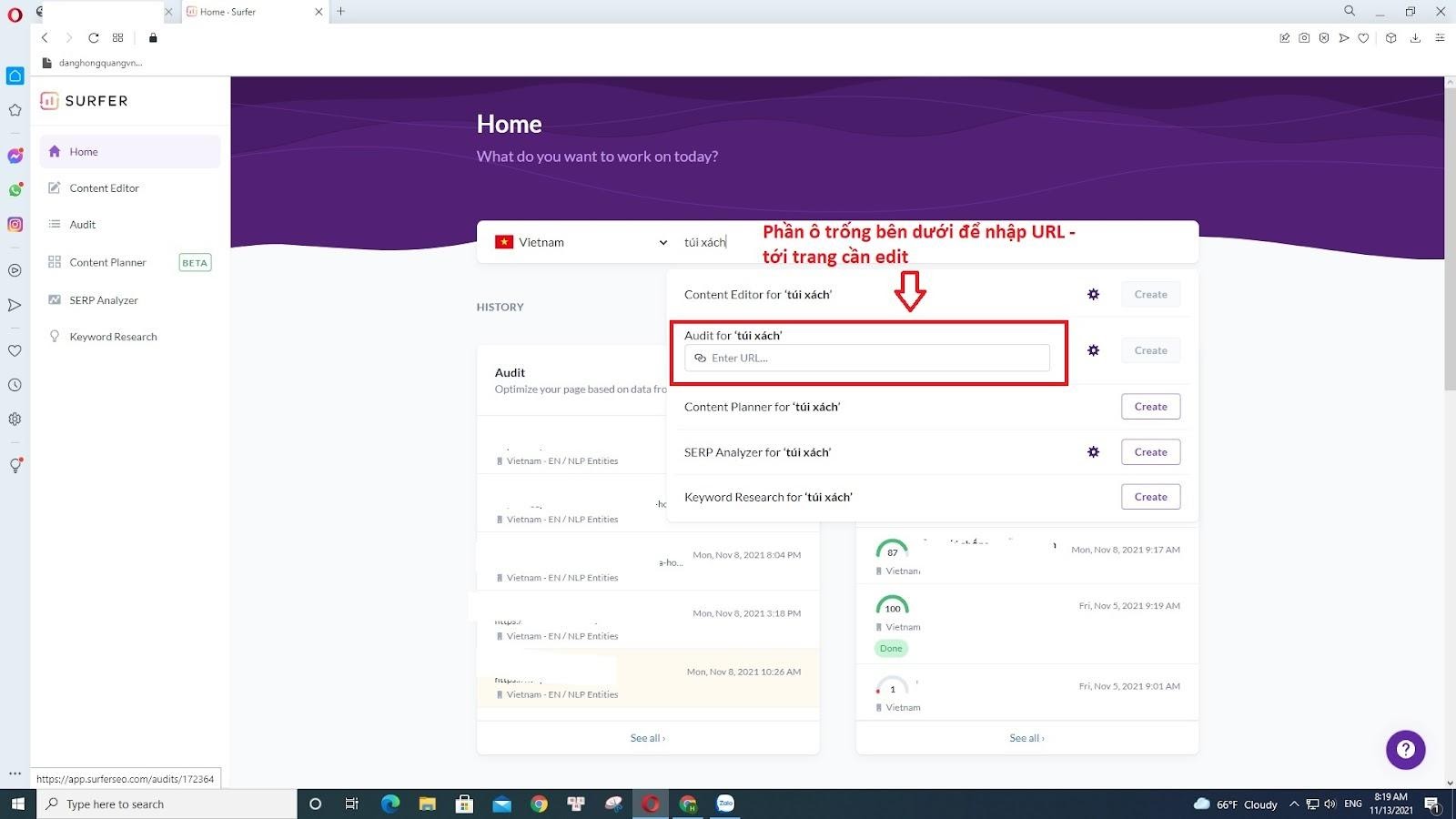1456x819 pixels.
Task: Click the Windows taskbar search box
Action: (167, 804)
